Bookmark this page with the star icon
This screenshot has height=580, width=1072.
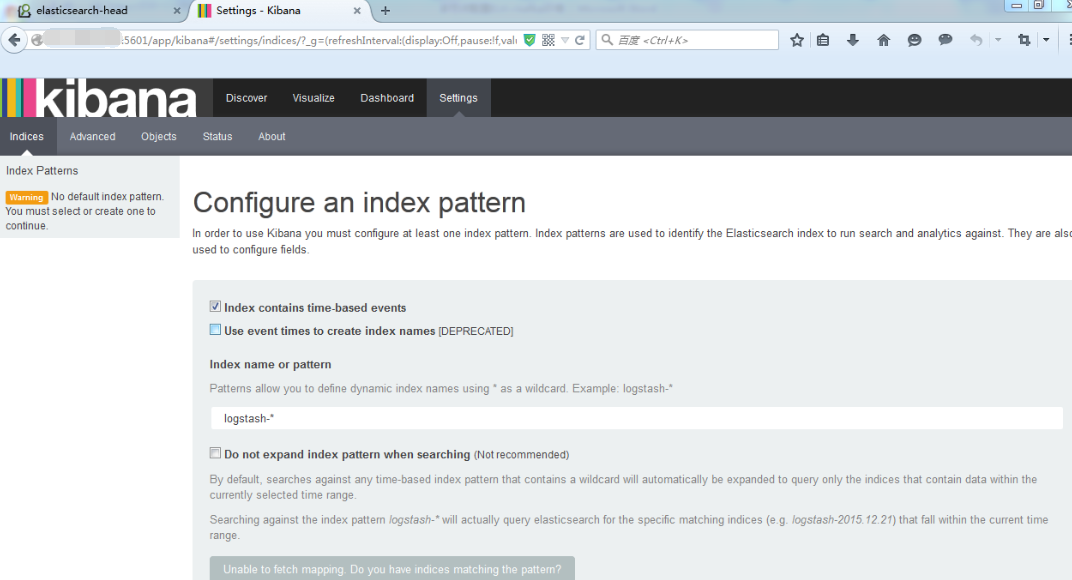click(x=796, y=40)
